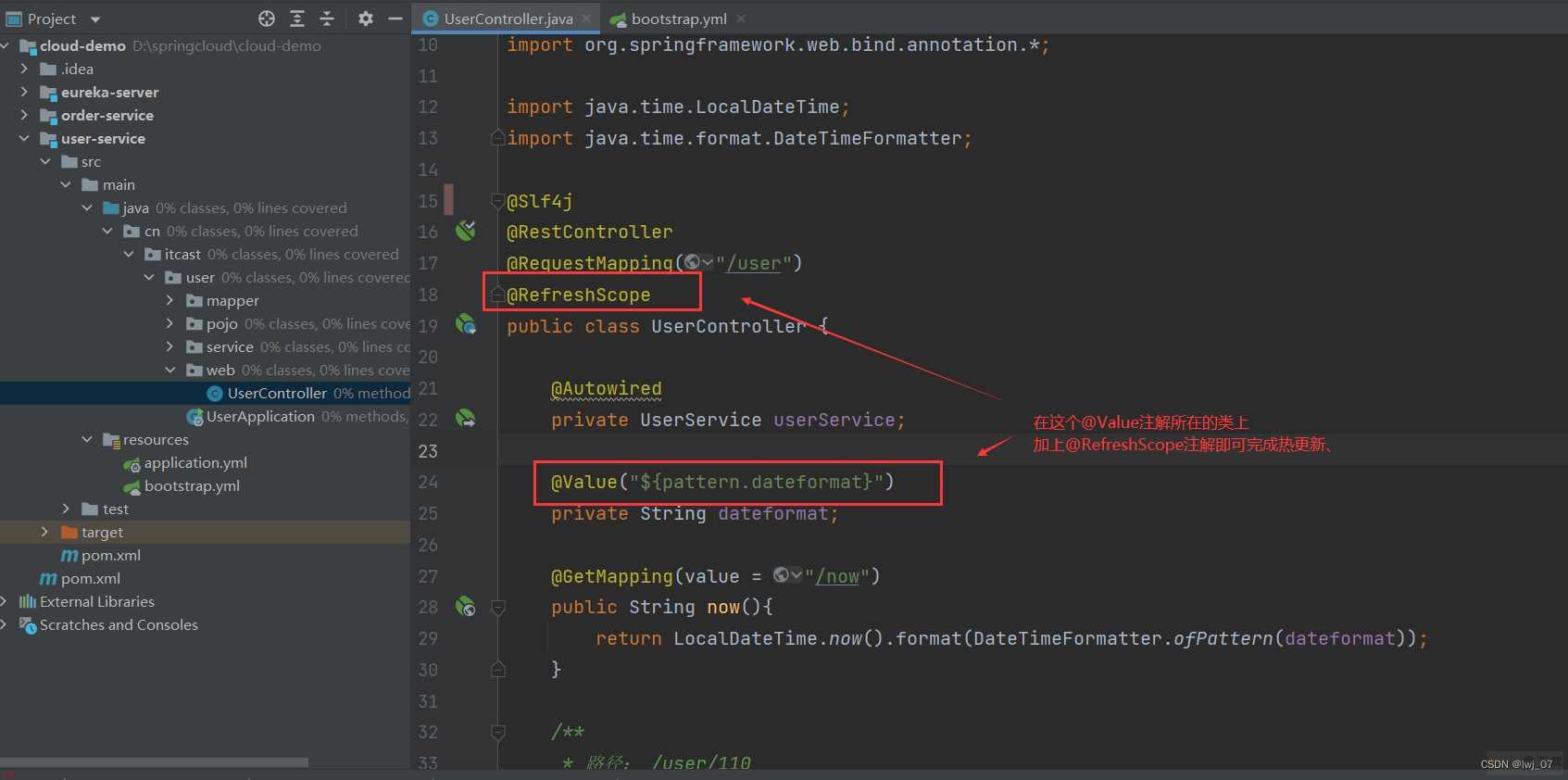Click the Spring bean gutter icon on line 16

tap(466, 231)
